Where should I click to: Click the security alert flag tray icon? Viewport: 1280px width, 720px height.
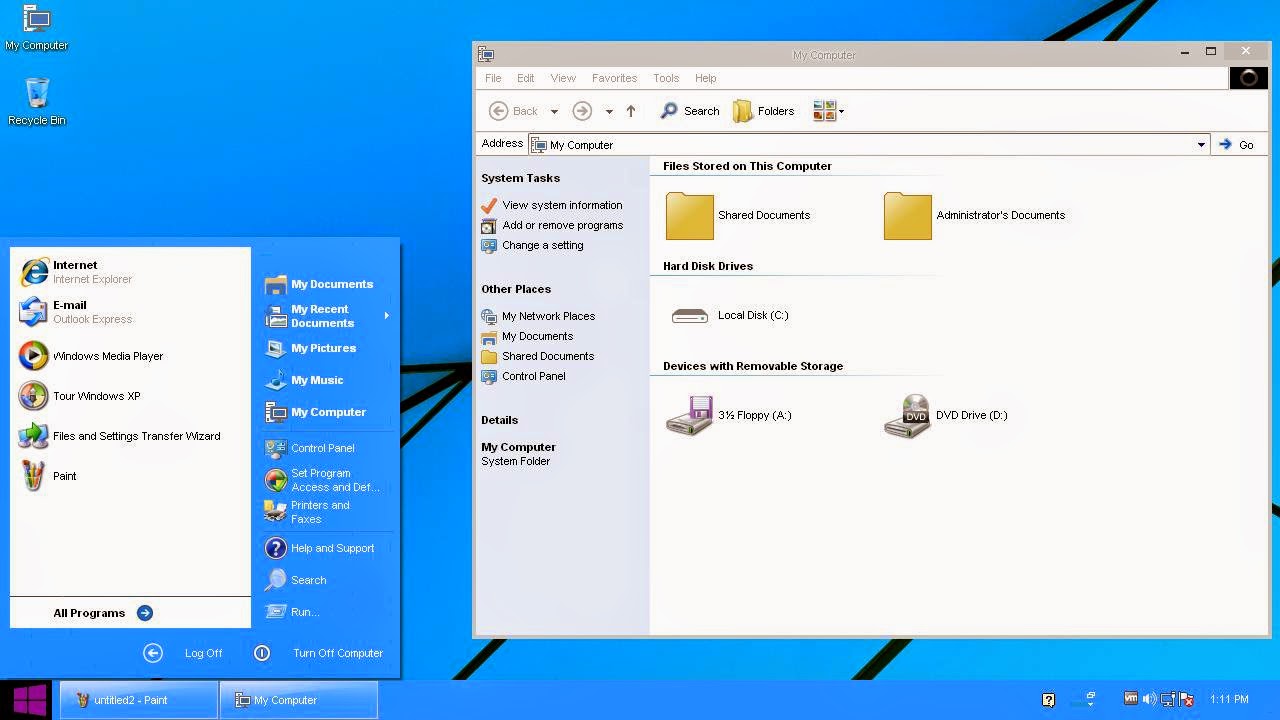pos(1187,699)
